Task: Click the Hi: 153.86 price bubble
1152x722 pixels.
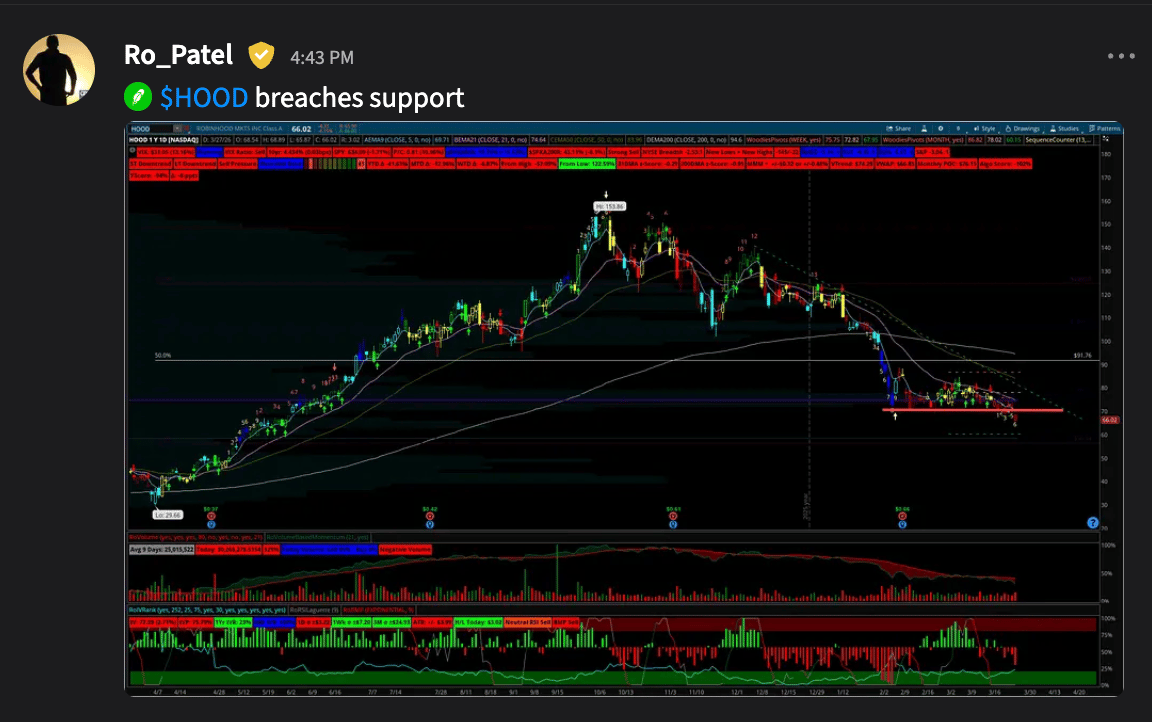Action: [610, 206]
